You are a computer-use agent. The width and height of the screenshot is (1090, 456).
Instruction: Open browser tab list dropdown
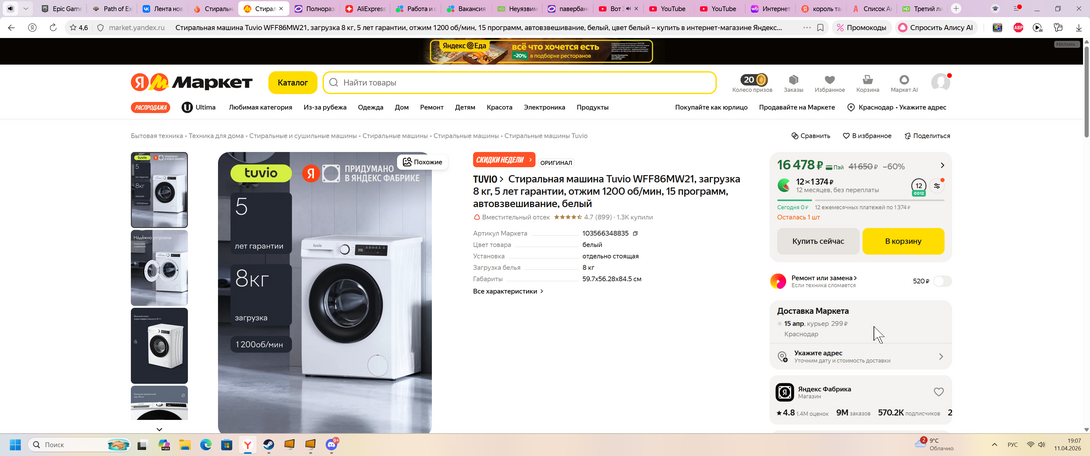(x=26, y=8)
